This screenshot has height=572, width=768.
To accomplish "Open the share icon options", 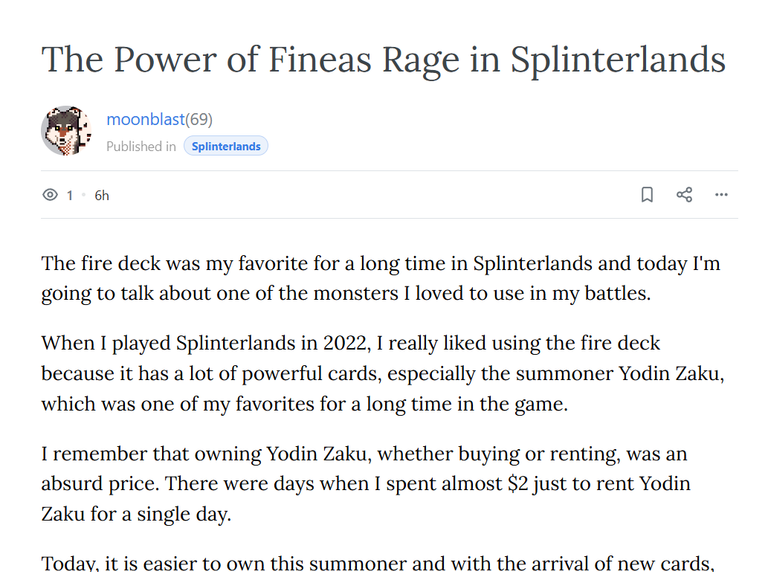I will [684, 195].
